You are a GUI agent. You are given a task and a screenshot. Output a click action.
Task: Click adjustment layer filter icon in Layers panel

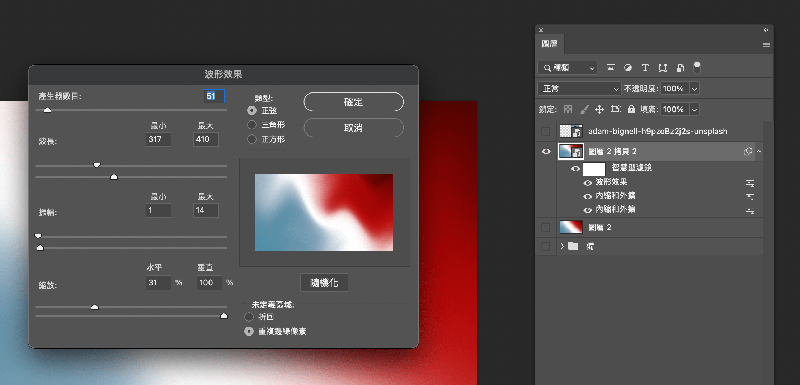point(628,67)
